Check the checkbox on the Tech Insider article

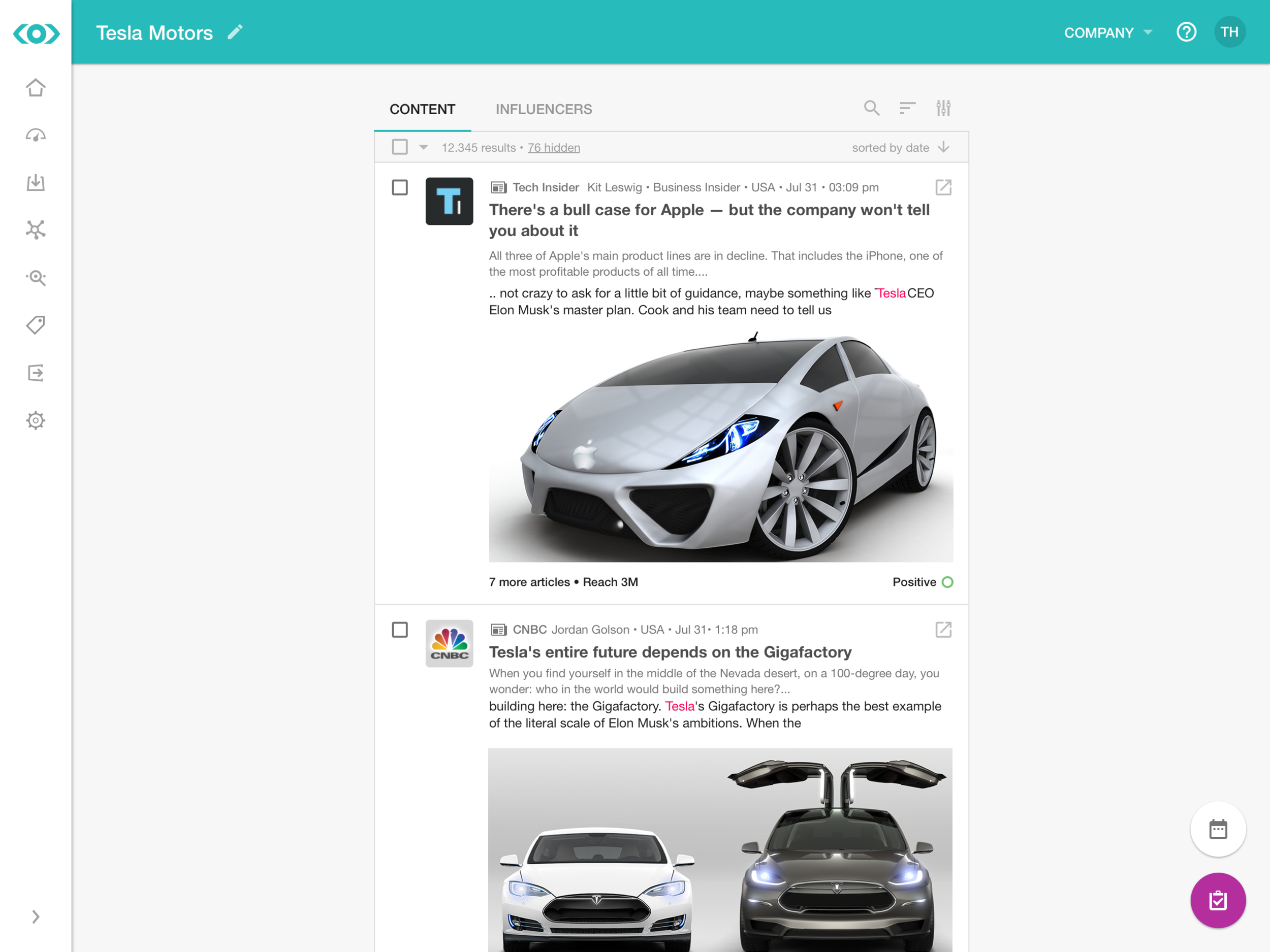point(400,187)
